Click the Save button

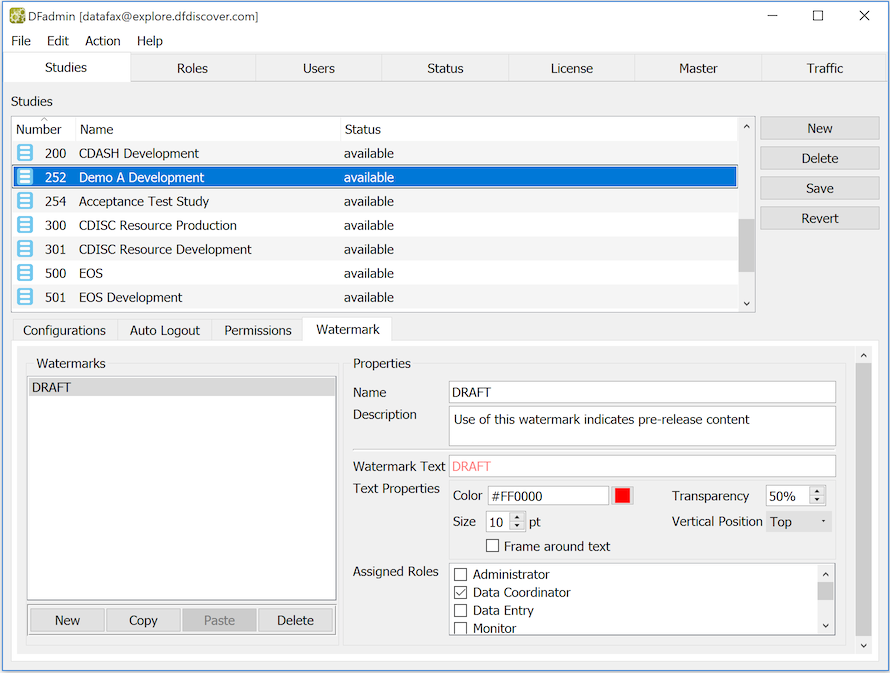point(820,188)
